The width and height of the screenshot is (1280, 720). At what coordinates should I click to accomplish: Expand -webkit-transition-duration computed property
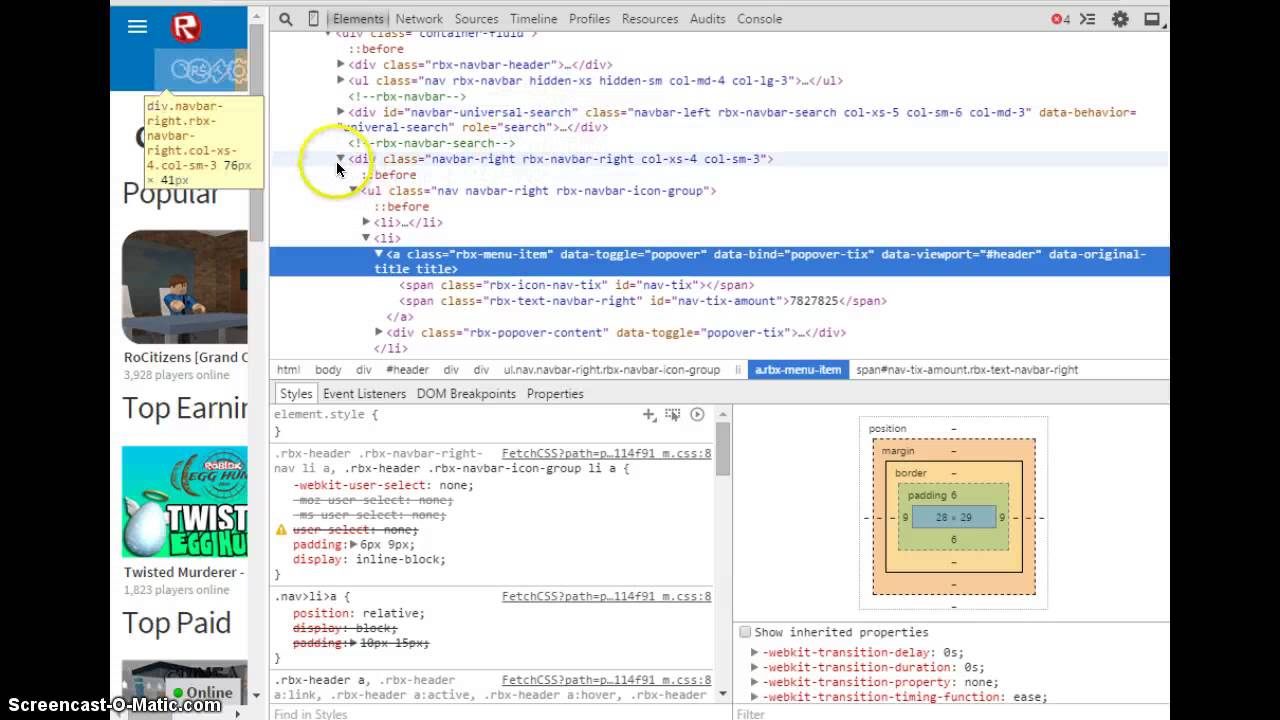(x=755, y=667)
